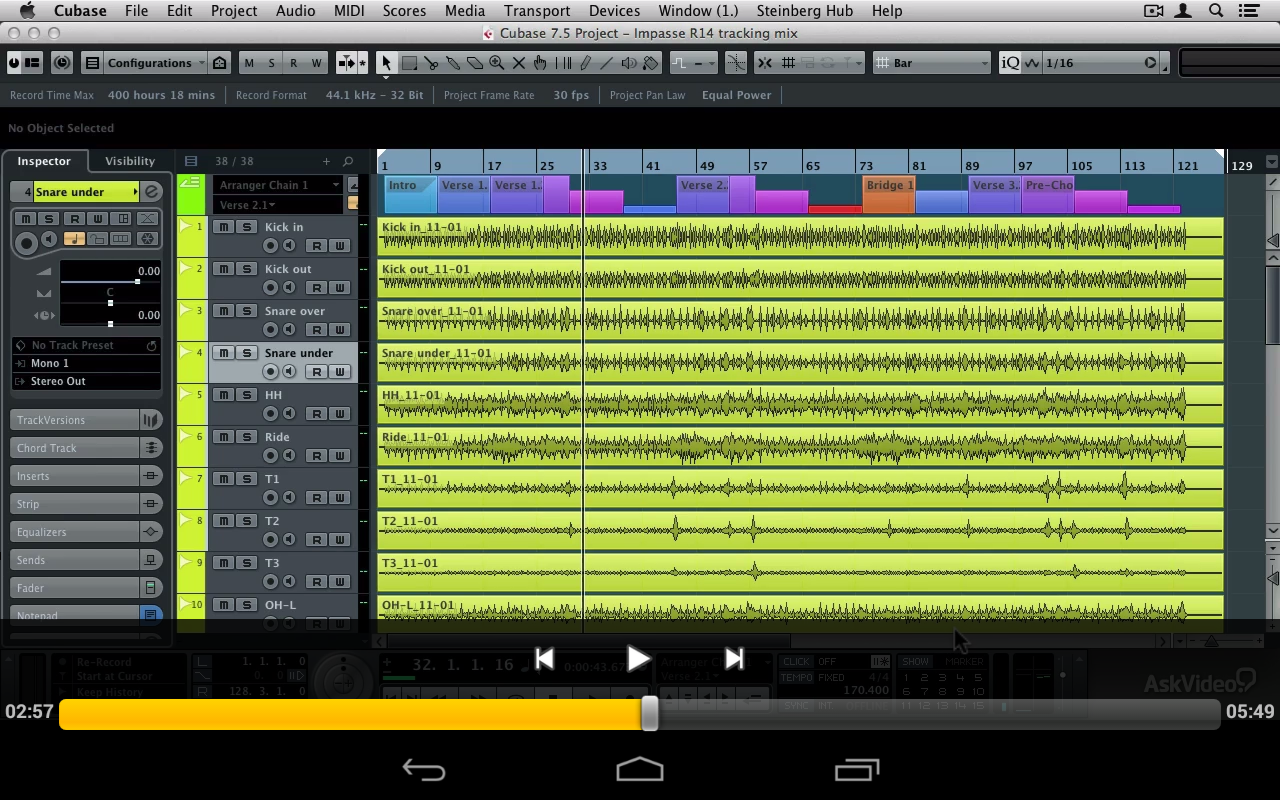Click the Stereo Out output routing field
This screenshot has width=1280, height=800.
pyautogui.click(x=86, y=381)
